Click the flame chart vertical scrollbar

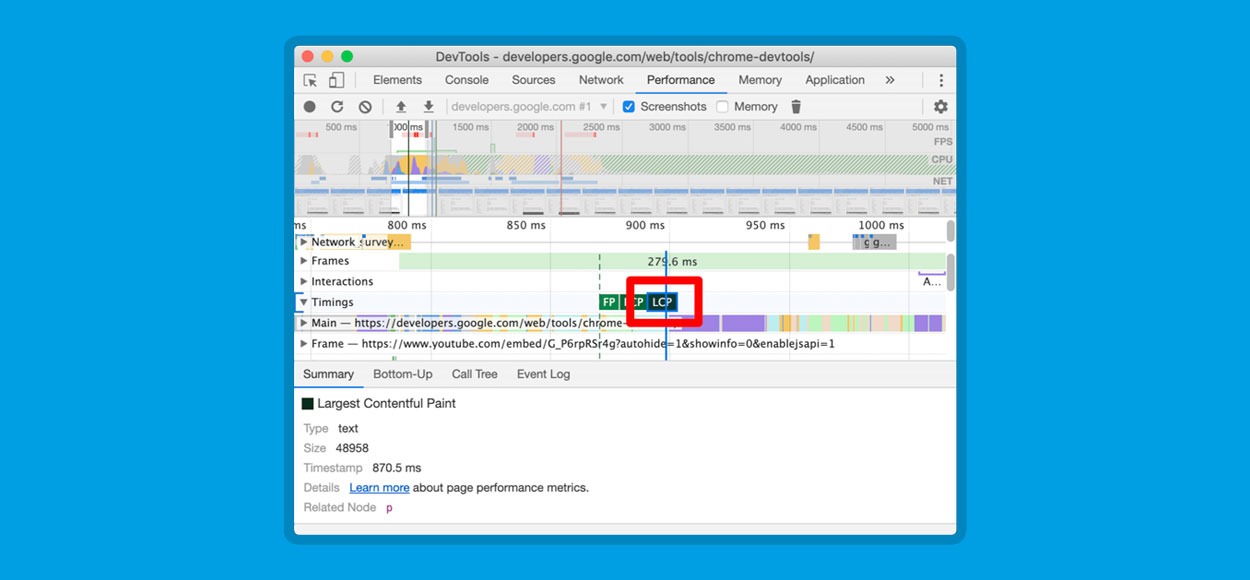(950, 270)
